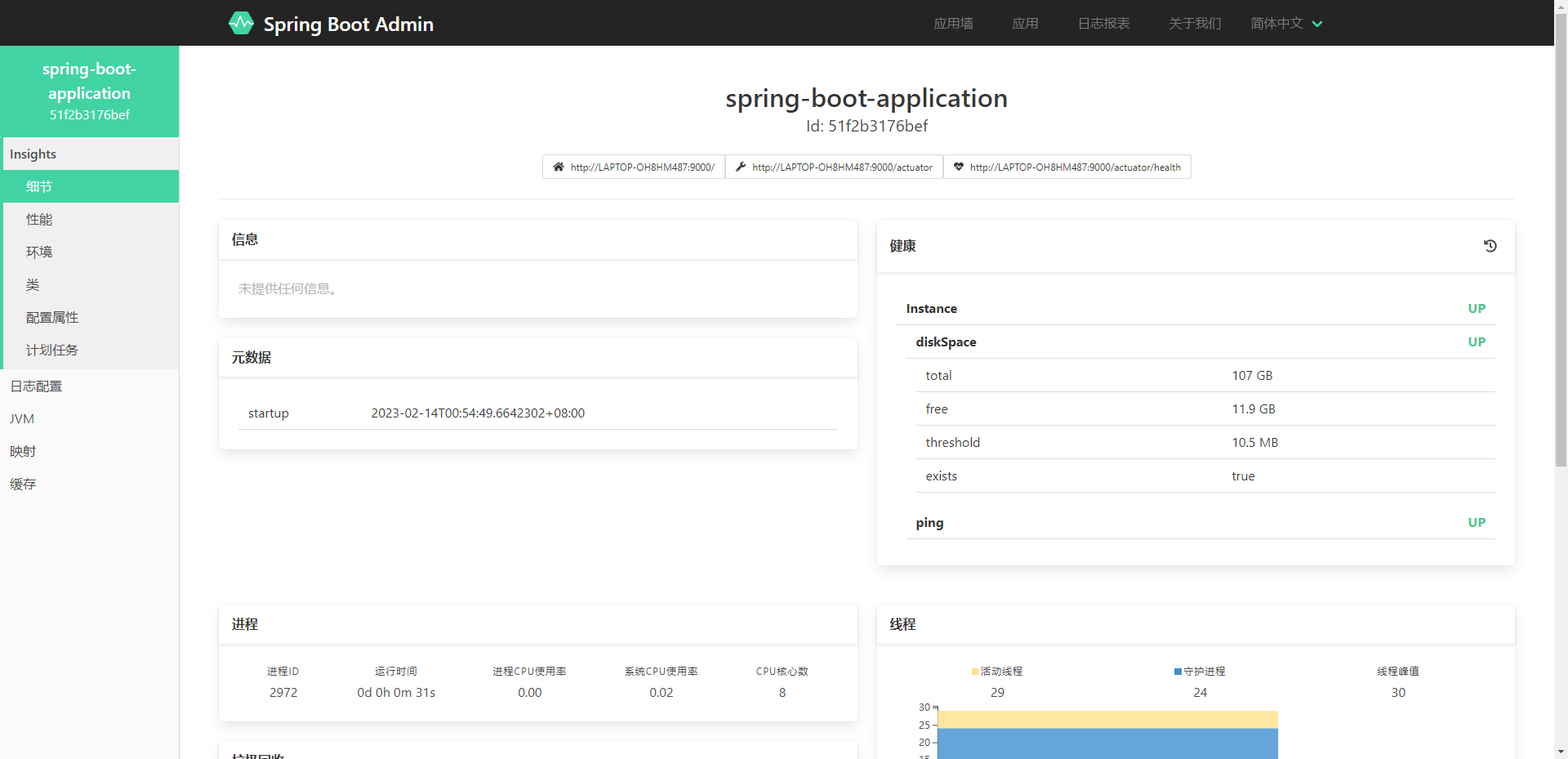Screen dimensions: 1568x759
Task: Click the page vertical scrollbar thumb
Action: click(x=1561, y=240)
